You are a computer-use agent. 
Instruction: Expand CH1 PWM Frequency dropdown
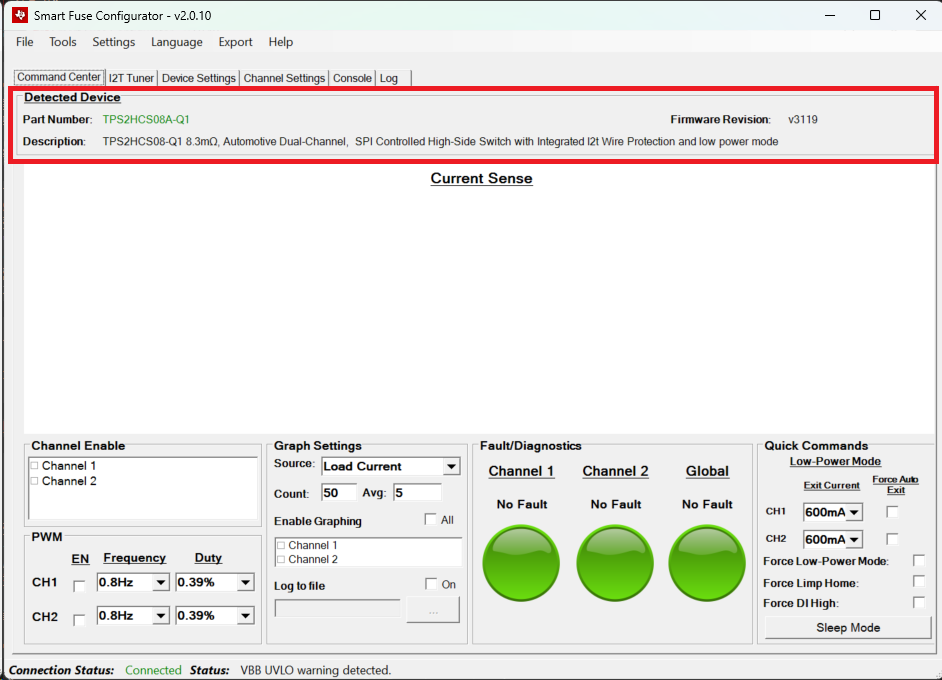(x=160, y=583)
